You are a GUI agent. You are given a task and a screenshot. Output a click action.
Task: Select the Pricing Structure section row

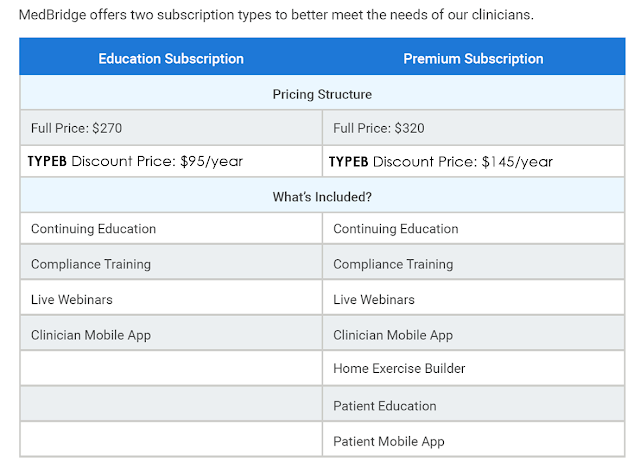click(322, 94)
